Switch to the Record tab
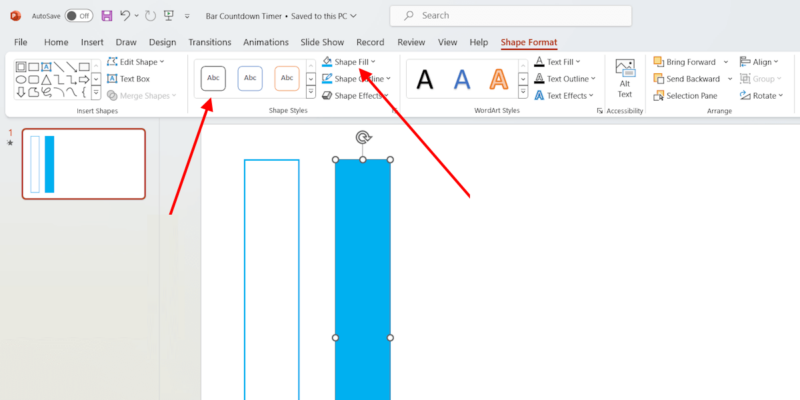 click(370, 42)
